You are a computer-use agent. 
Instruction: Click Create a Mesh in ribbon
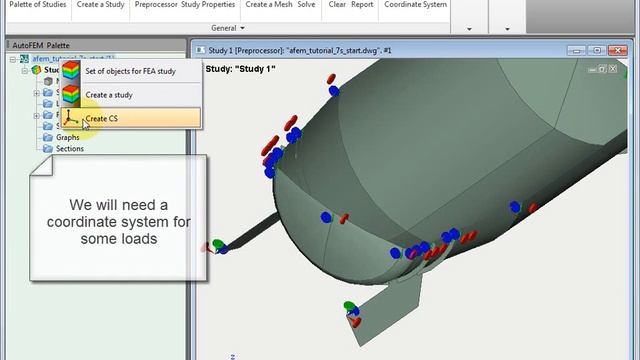click(x=269, y=4)
